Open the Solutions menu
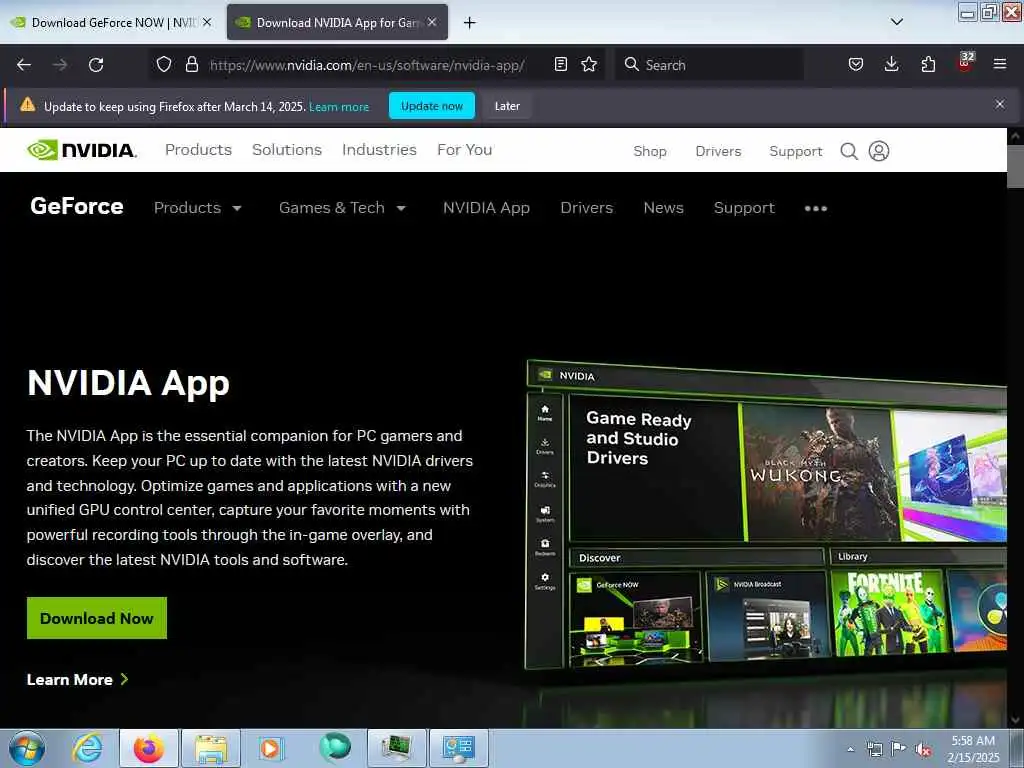 (x=287, y=150)
